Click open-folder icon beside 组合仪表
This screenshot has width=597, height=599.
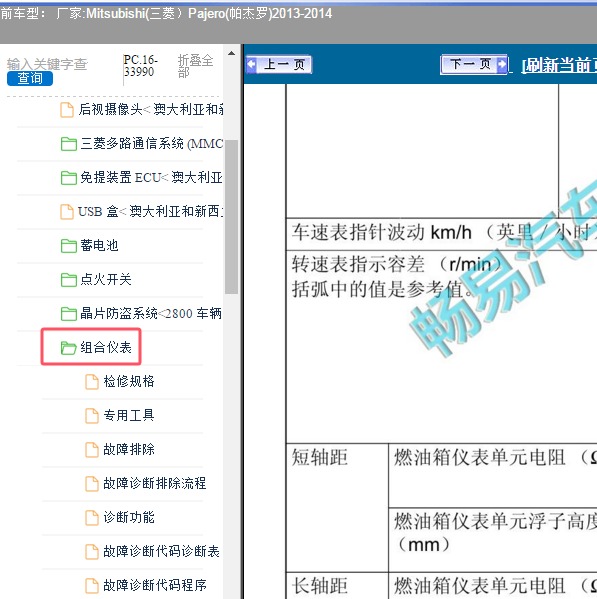69,348
